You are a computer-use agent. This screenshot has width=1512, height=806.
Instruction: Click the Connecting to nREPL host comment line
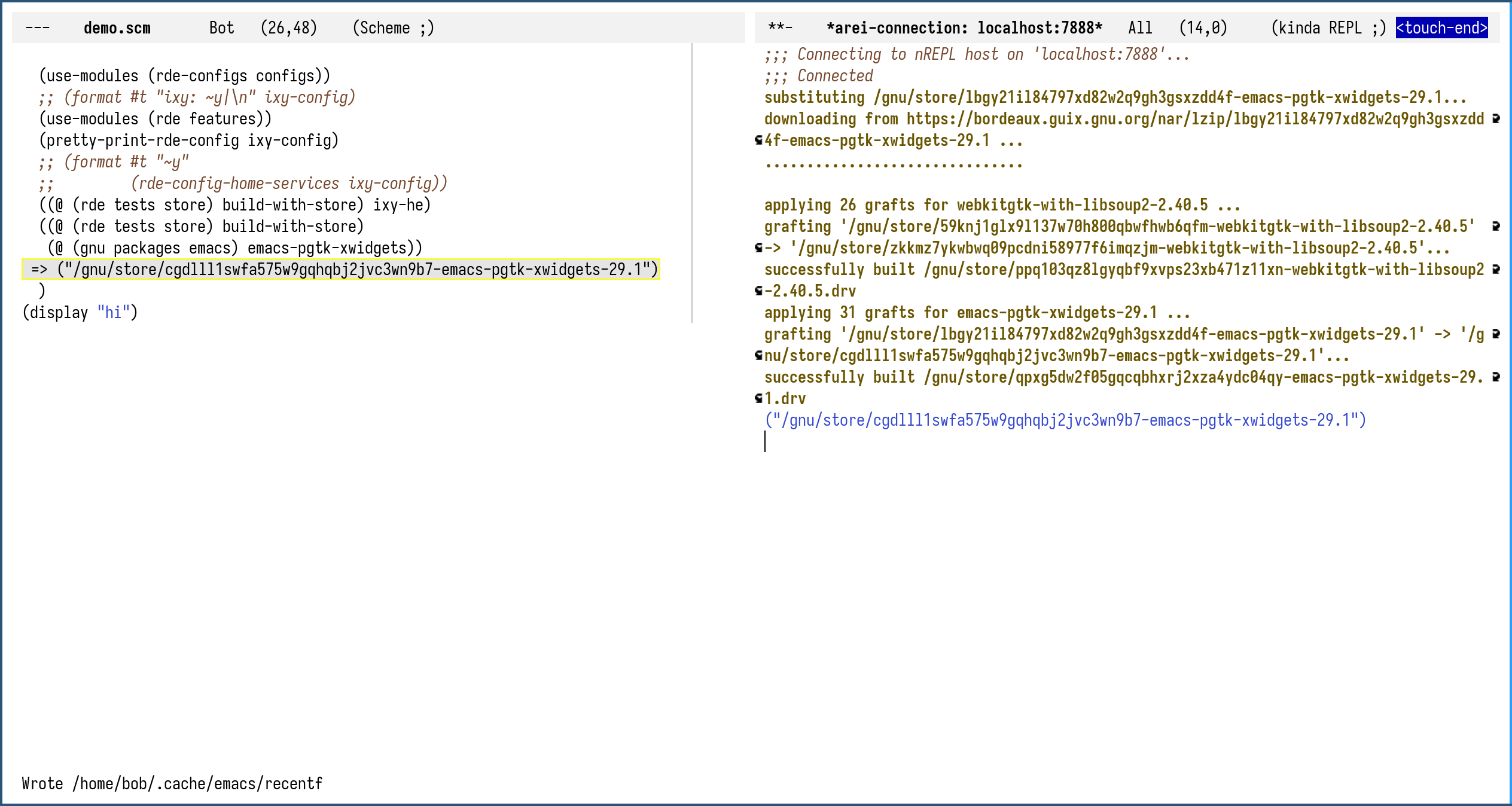[977, 54]
